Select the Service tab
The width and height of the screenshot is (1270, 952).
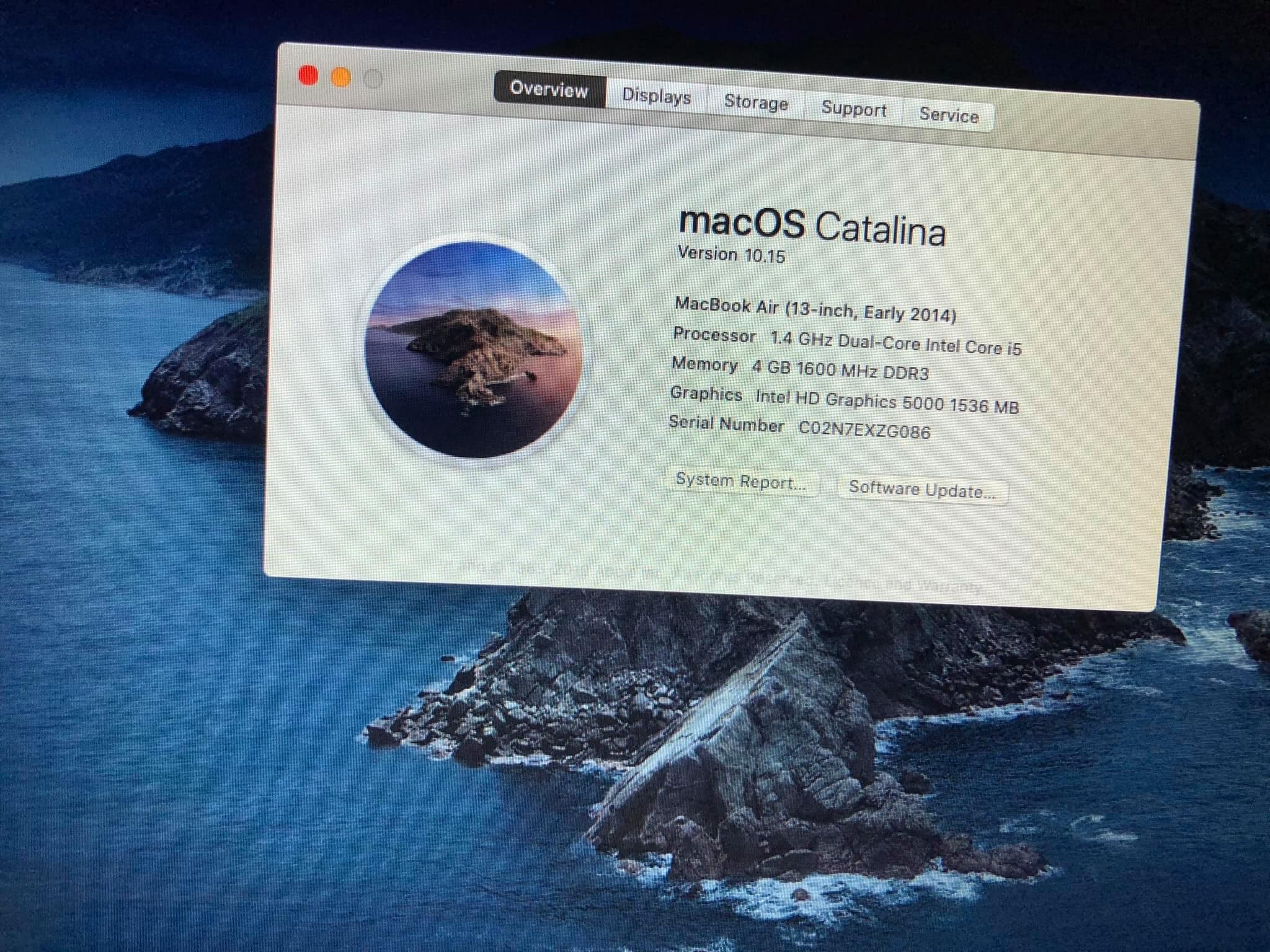[949, 115]
